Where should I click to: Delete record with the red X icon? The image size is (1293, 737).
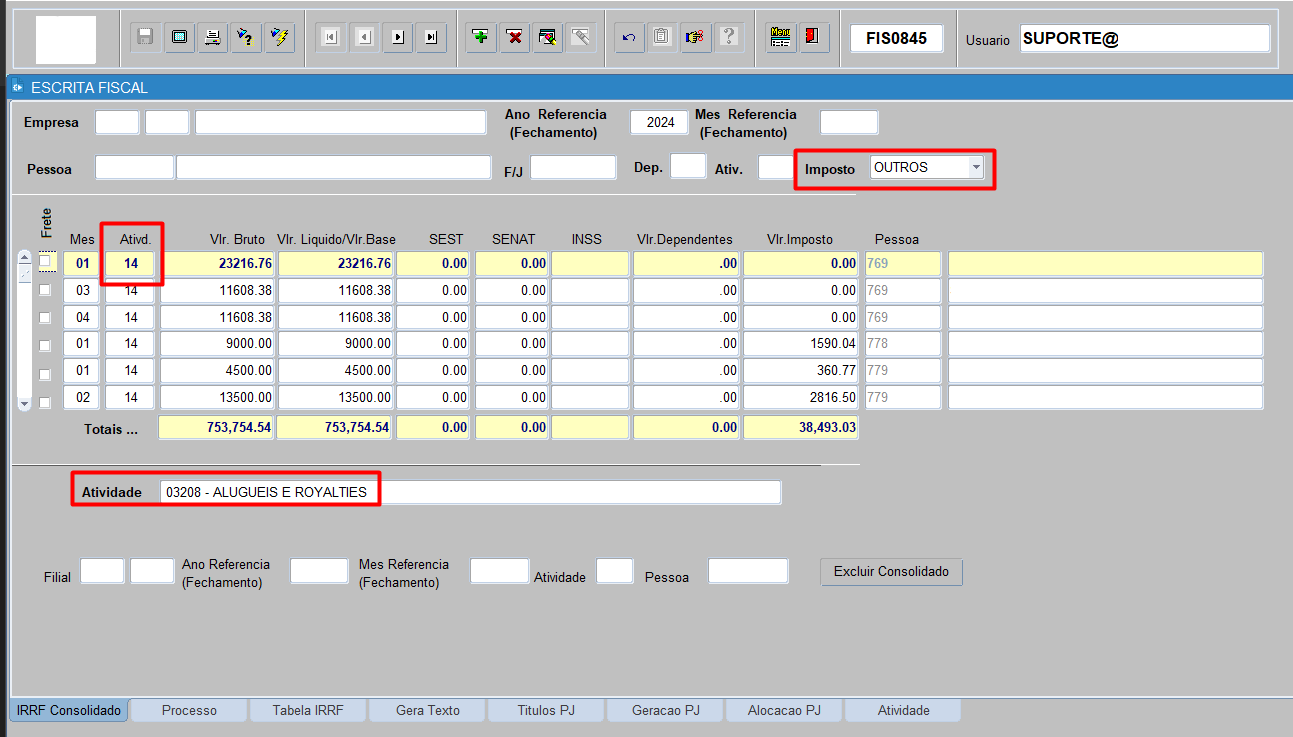(x=514, y=38)
